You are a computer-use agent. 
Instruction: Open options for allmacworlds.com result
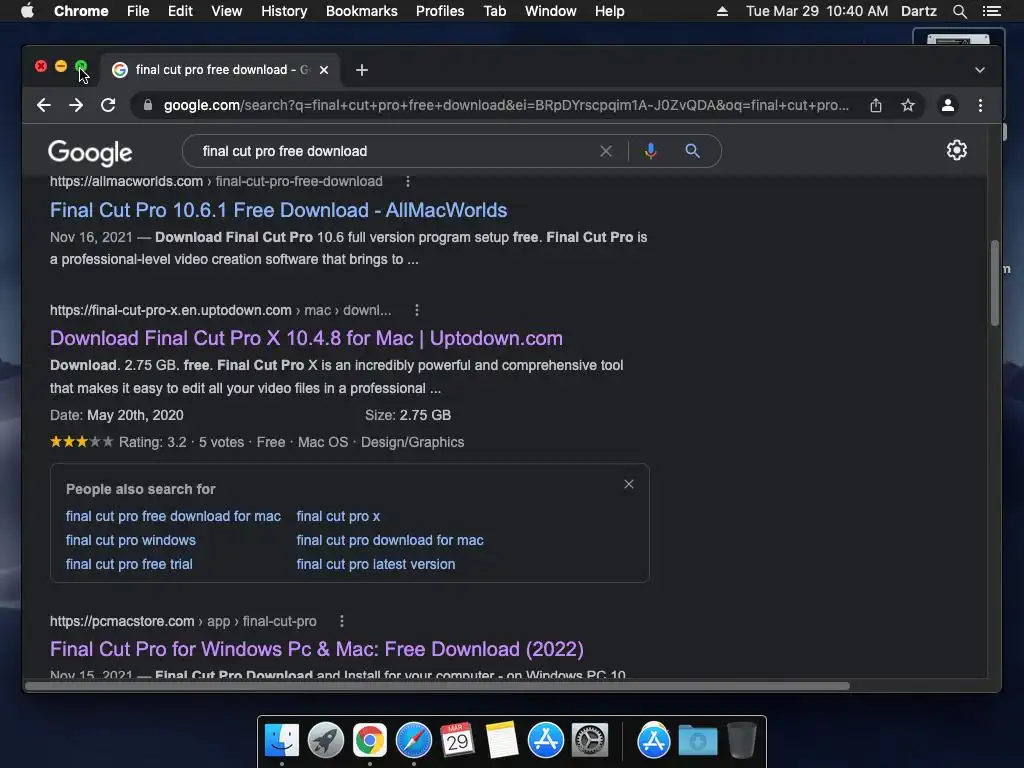coord(408,181)
